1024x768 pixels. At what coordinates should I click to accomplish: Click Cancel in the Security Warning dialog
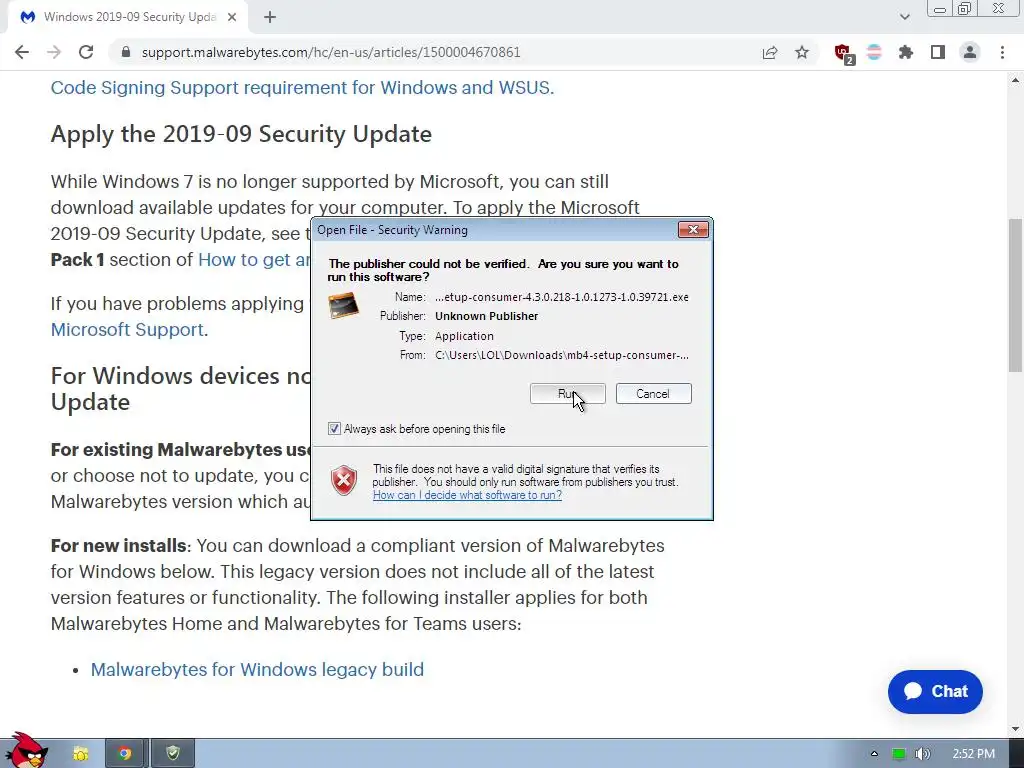coord(653,394)
